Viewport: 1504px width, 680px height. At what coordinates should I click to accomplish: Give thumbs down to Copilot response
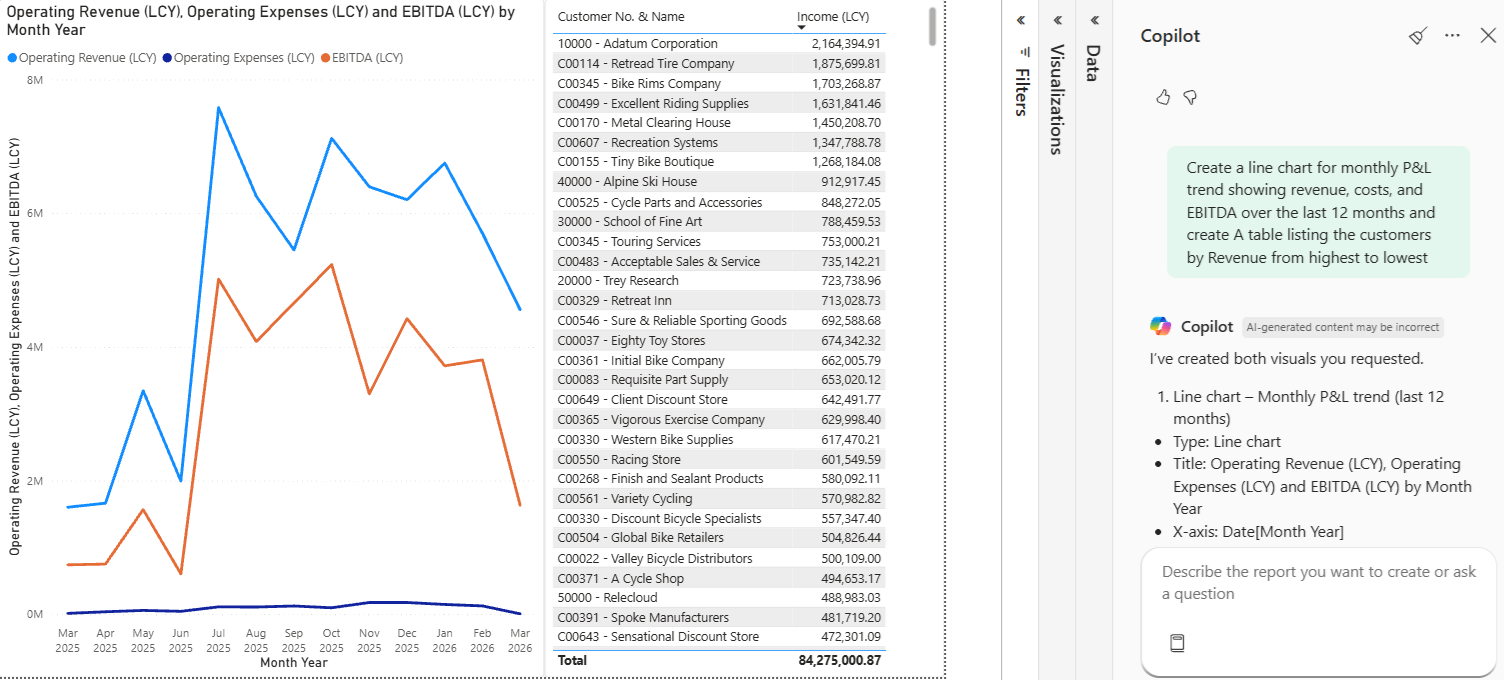(1190, 97)
